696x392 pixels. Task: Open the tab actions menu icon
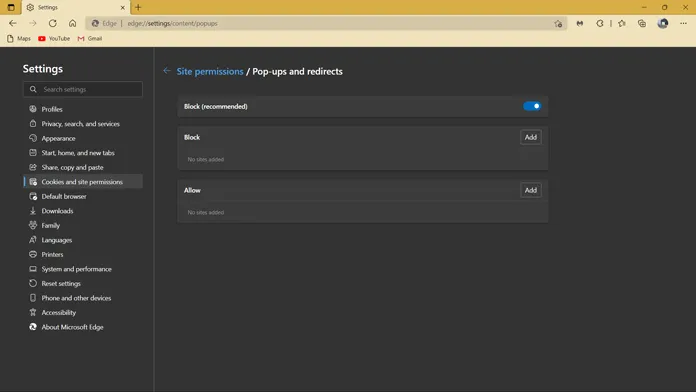point(11,8)
